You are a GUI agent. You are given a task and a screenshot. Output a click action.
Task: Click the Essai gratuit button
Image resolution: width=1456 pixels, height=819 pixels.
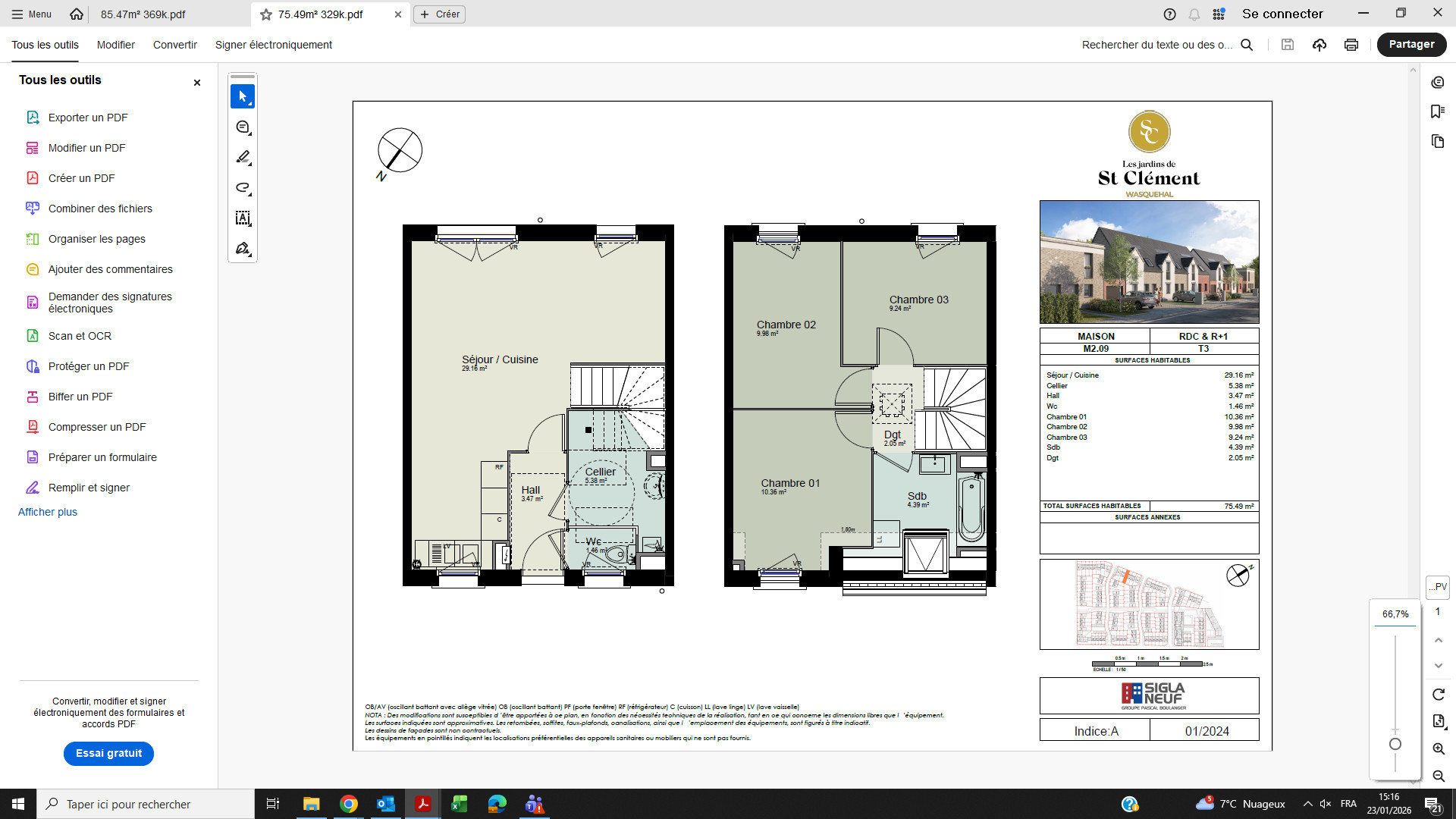108,754
